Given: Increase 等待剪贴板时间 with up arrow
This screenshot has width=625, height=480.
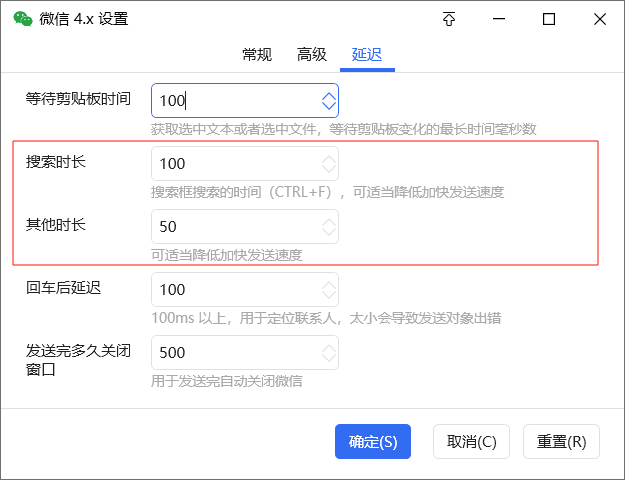Looking at the screenshot, I should tap(329, 96).
